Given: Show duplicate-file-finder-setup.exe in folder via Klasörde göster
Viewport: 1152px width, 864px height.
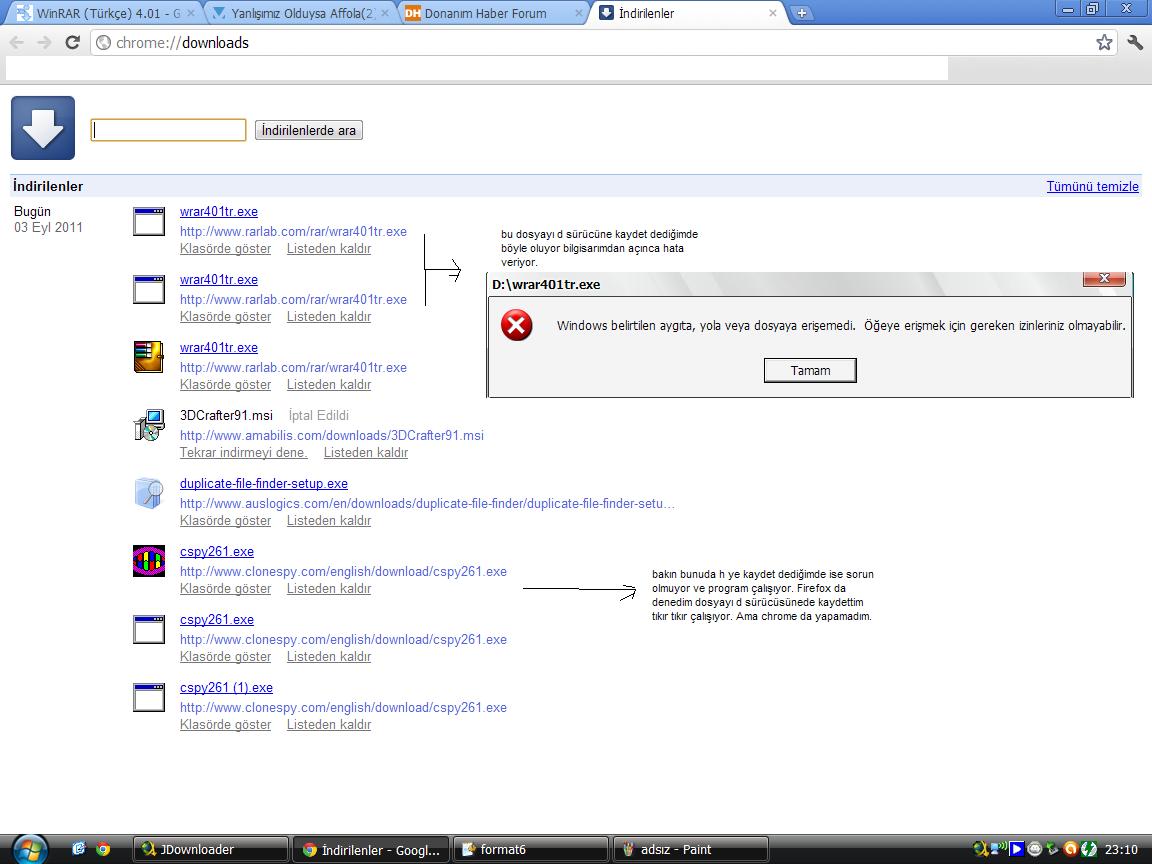Looking at the screenshot, I should 226,521.
